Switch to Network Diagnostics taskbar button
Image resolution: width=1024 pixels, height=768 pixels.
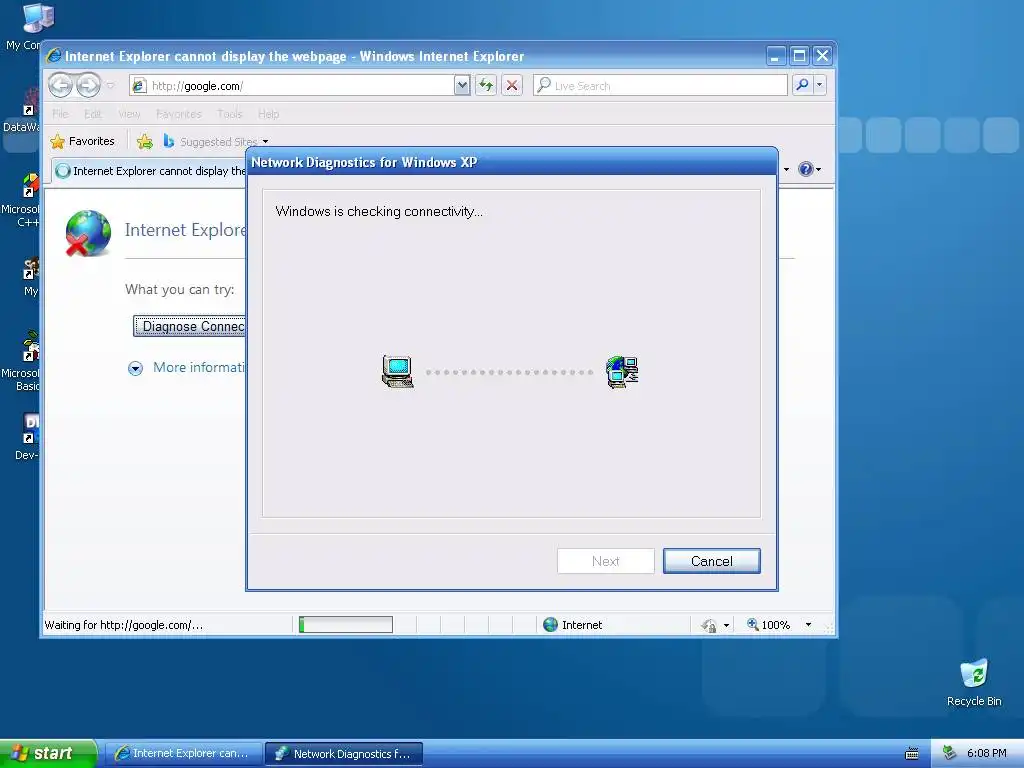coord(344,754)
